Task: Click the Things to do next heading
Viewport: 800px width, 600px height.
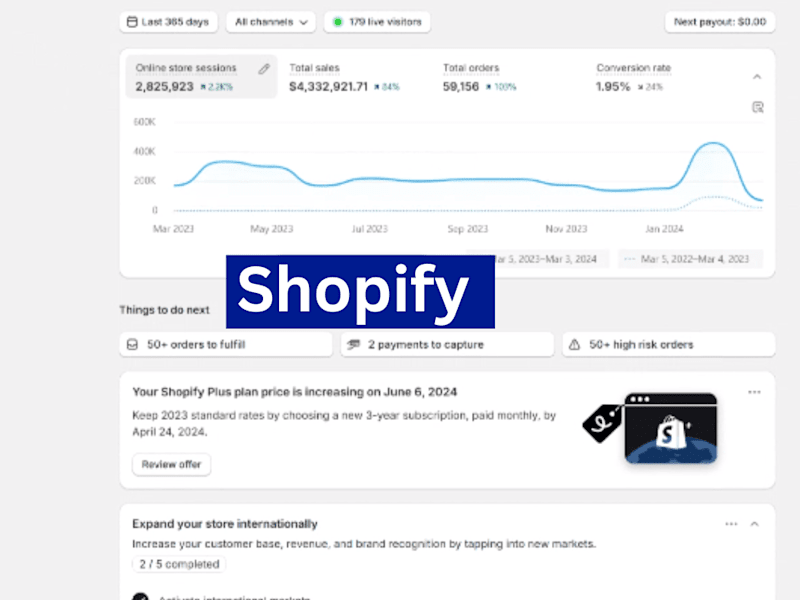Action: point(164,310)
